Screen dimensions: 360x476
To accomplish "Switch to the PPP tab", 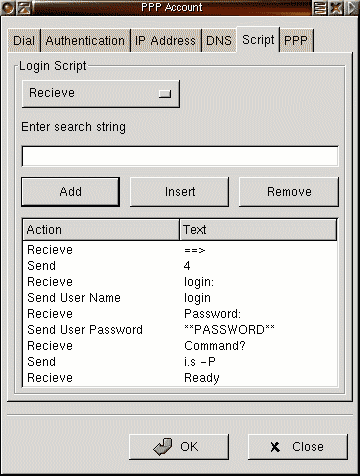I will [296, 41].
